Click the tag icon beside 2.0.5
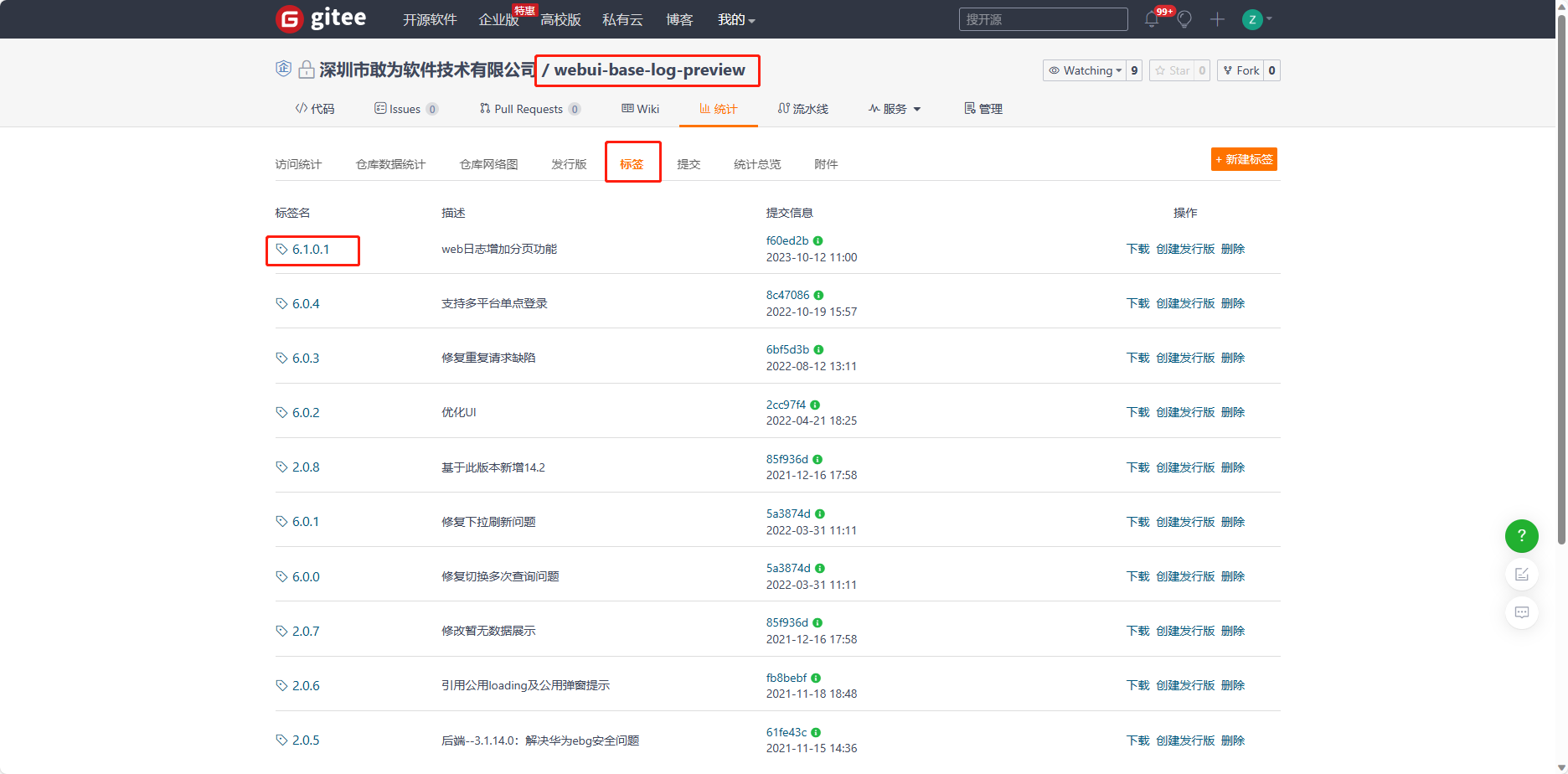The height and width of the screenshot is (774, 1568). tap(281, 740)
